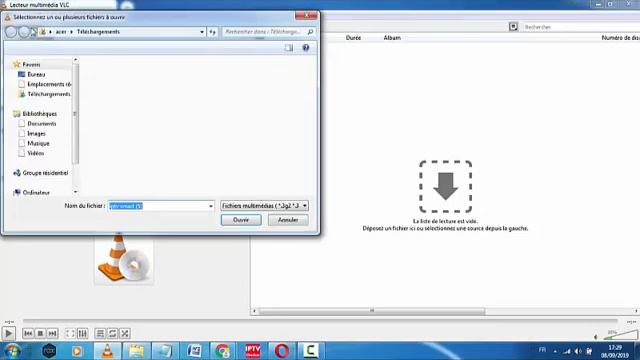Open the IPTV app in taskbar
The width and height of the screenshot is (640, 360).
click(253, 351)
